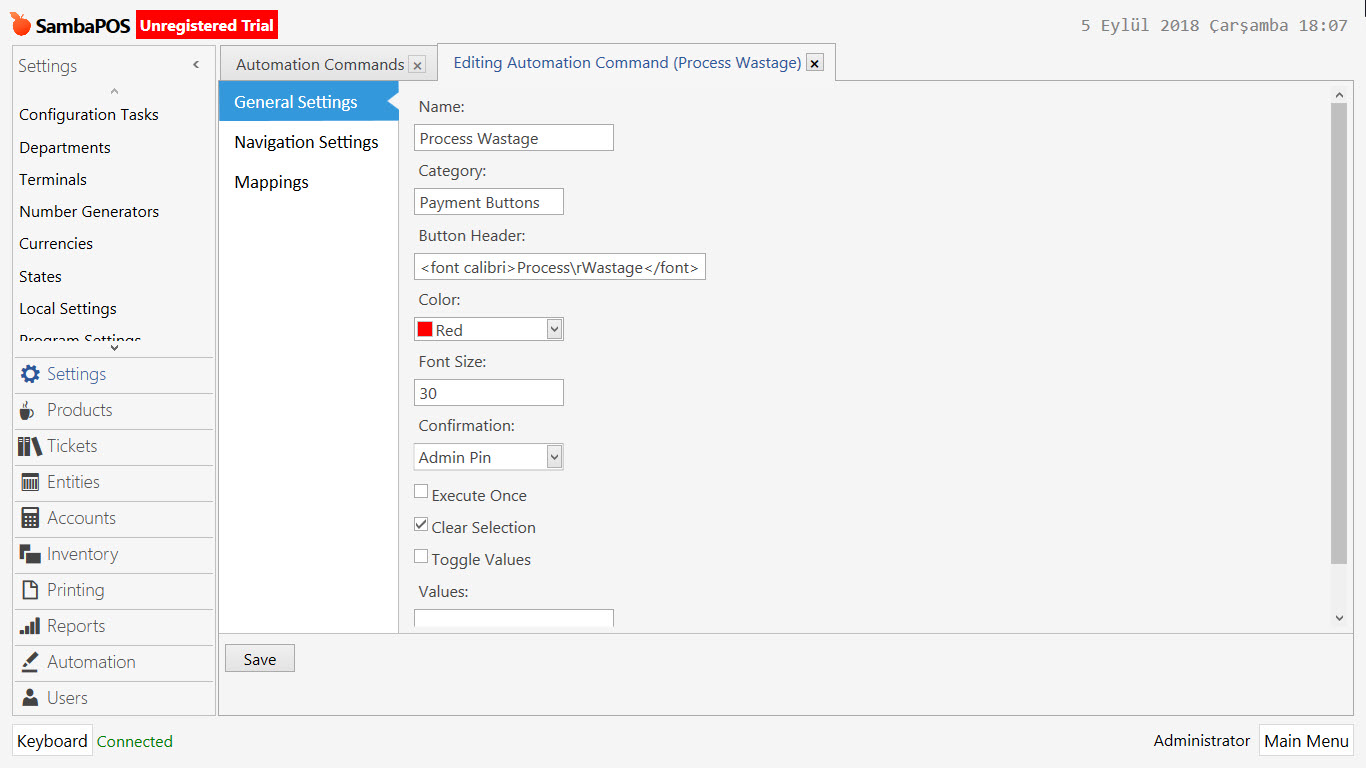Collapse the Settings sidebar using the chevron
1366x768 pixels.
point(196,64)
